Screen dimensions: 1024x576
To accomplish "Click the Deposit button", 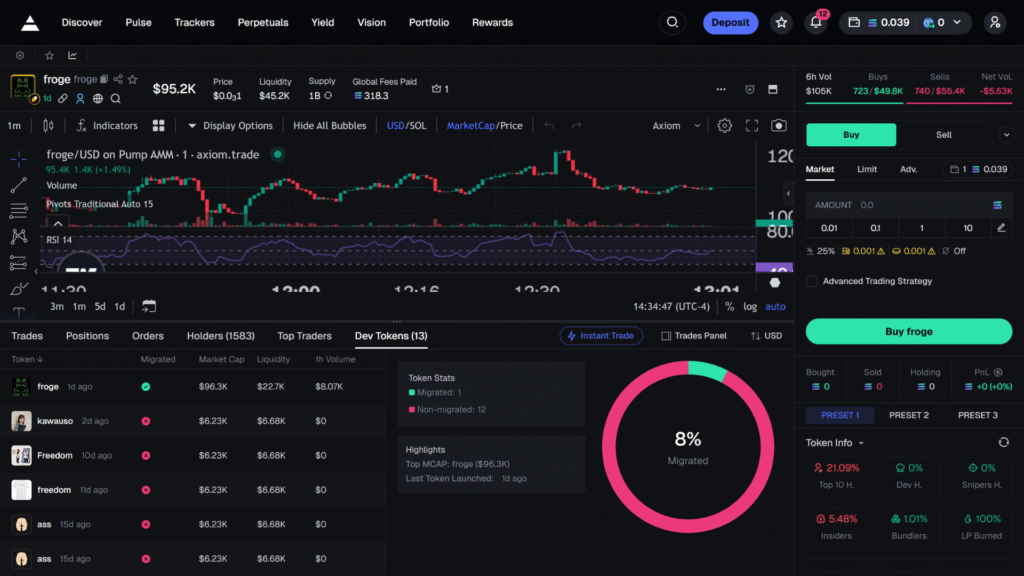I will click(x=730, y=23).
